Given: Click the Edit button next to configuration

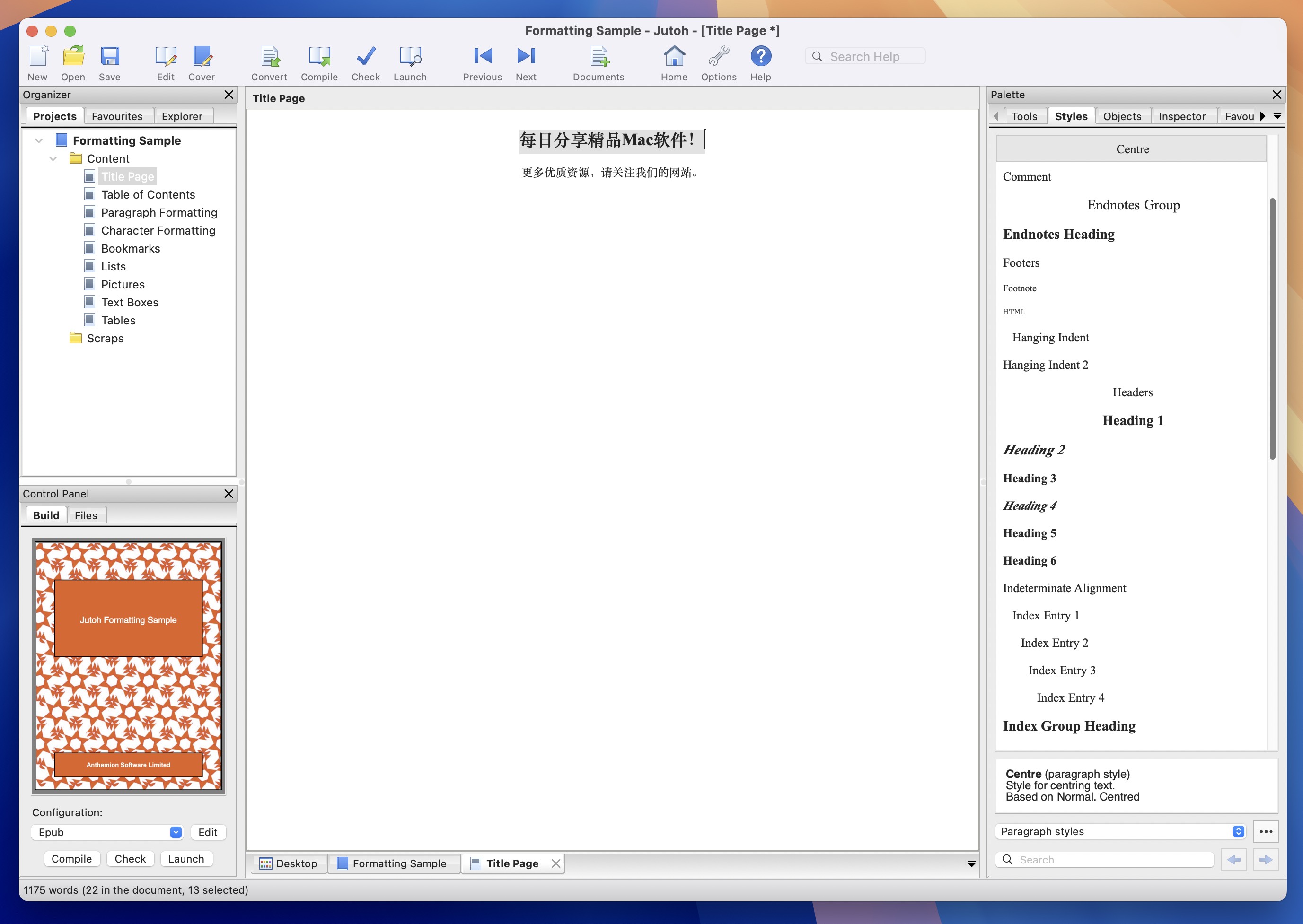Looking at the screenshot, I should pos(208,832).
